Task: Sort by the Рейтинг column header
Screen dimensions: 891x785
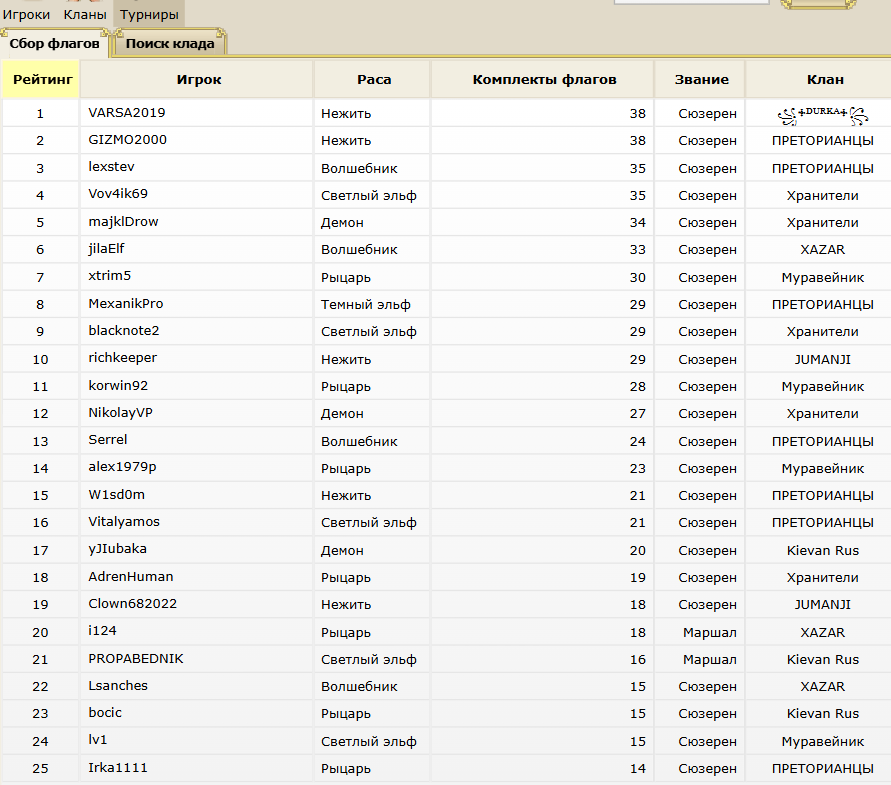Action: pyautogui.click(x=41, y=79)
